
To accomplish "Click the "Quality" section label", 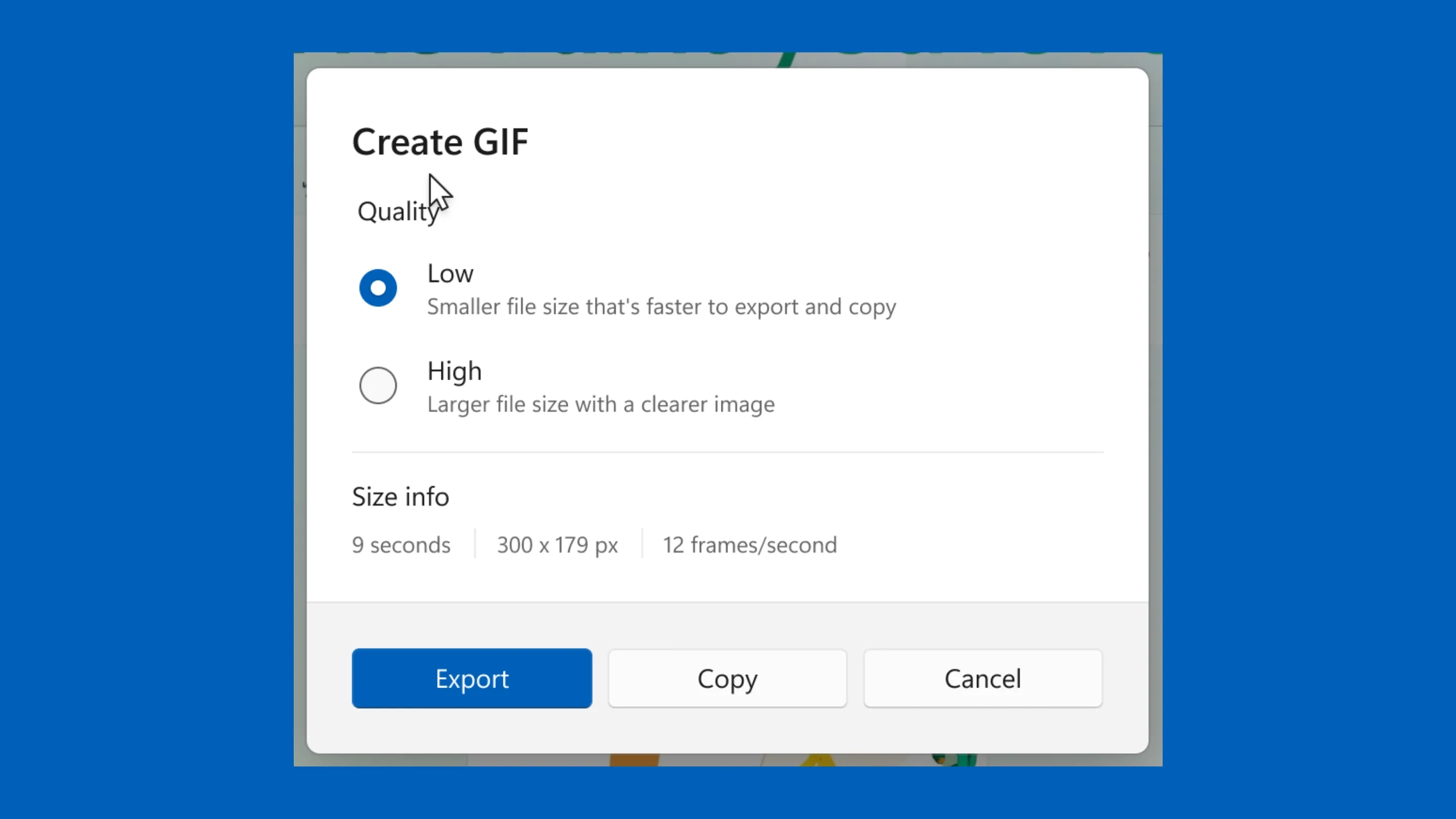I will click(x=399, y=212).
